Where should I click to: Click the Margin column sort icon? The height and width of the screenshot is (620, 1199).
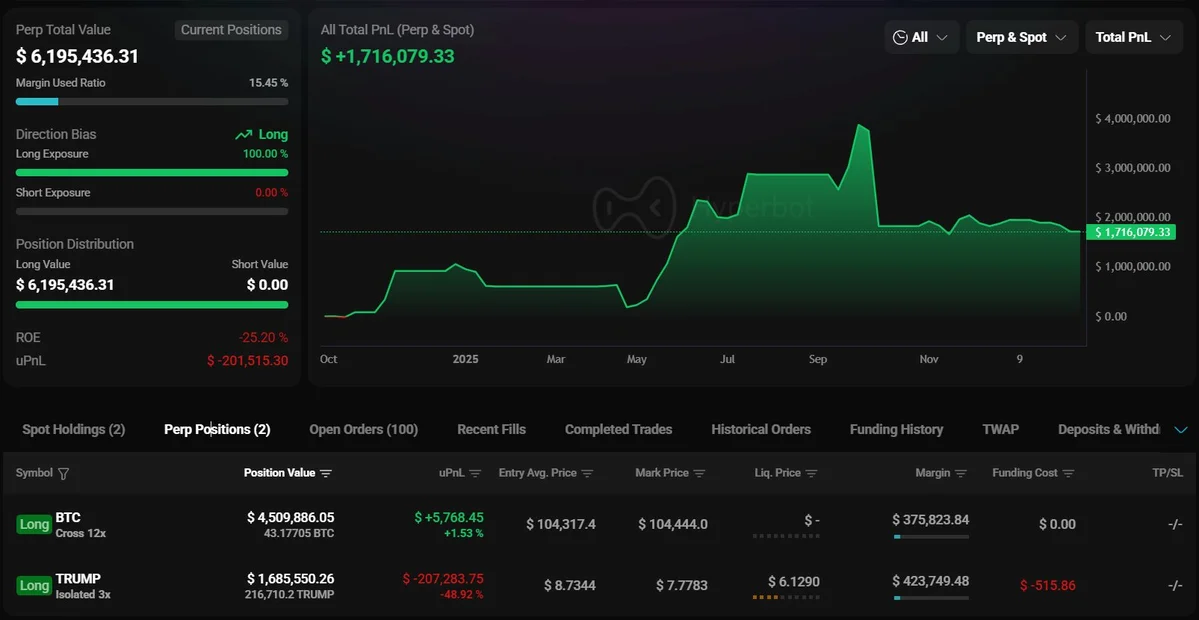961,474
